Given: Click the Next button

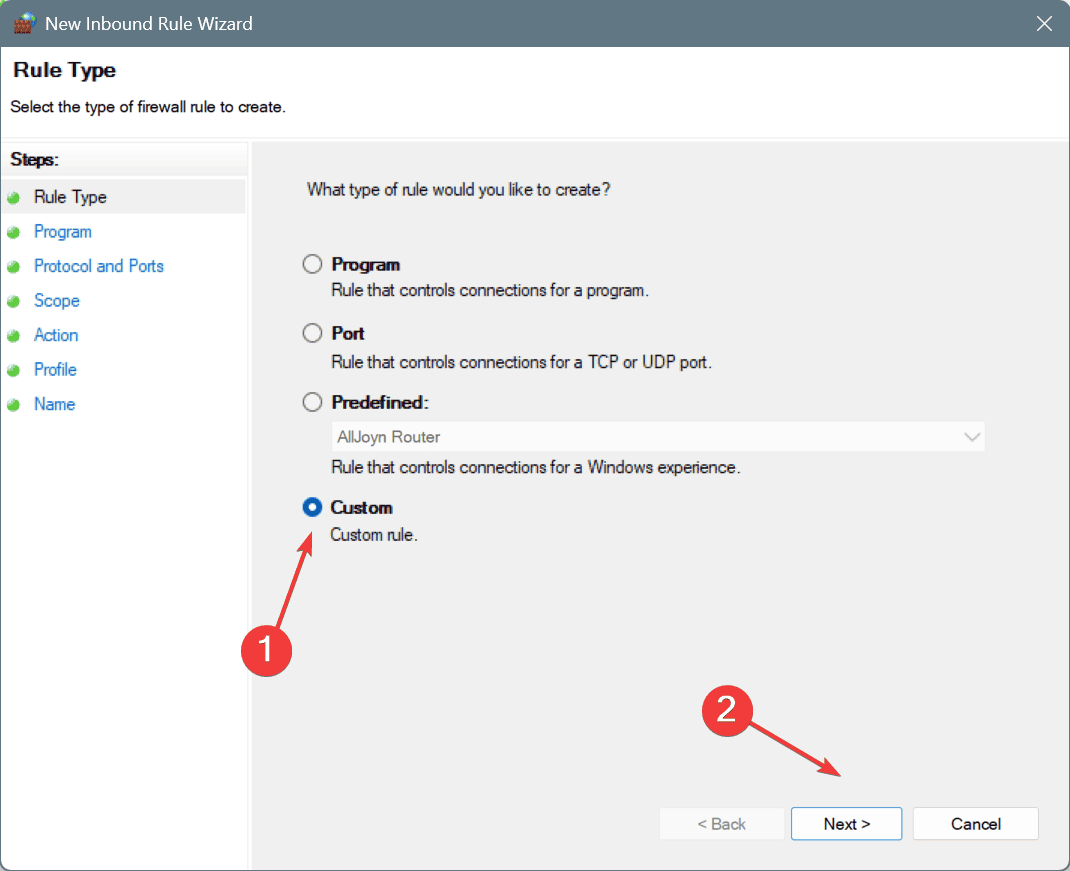Looking at the screenshot, I should (x=846, y=824).
